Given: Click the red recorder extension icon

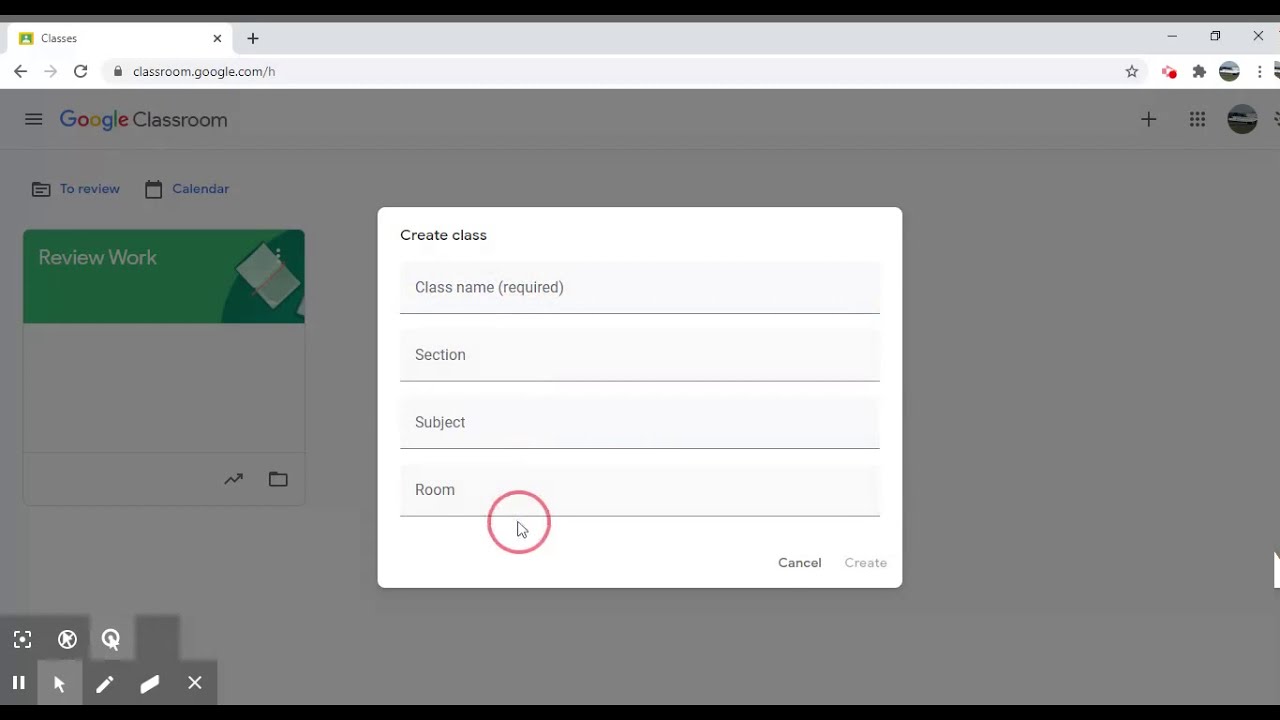Looking at the screenshot, I should click(1169, 71).
